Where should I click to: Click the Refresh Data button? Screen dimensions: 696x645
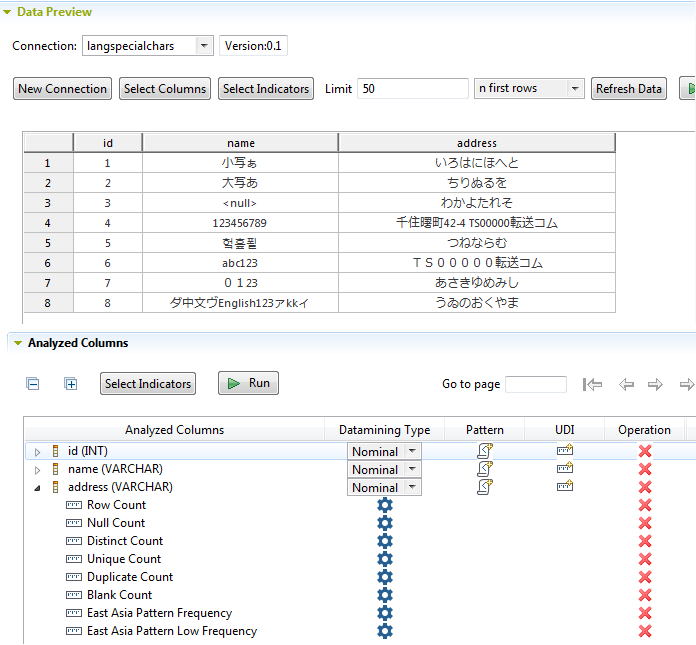tap(628, 88)
